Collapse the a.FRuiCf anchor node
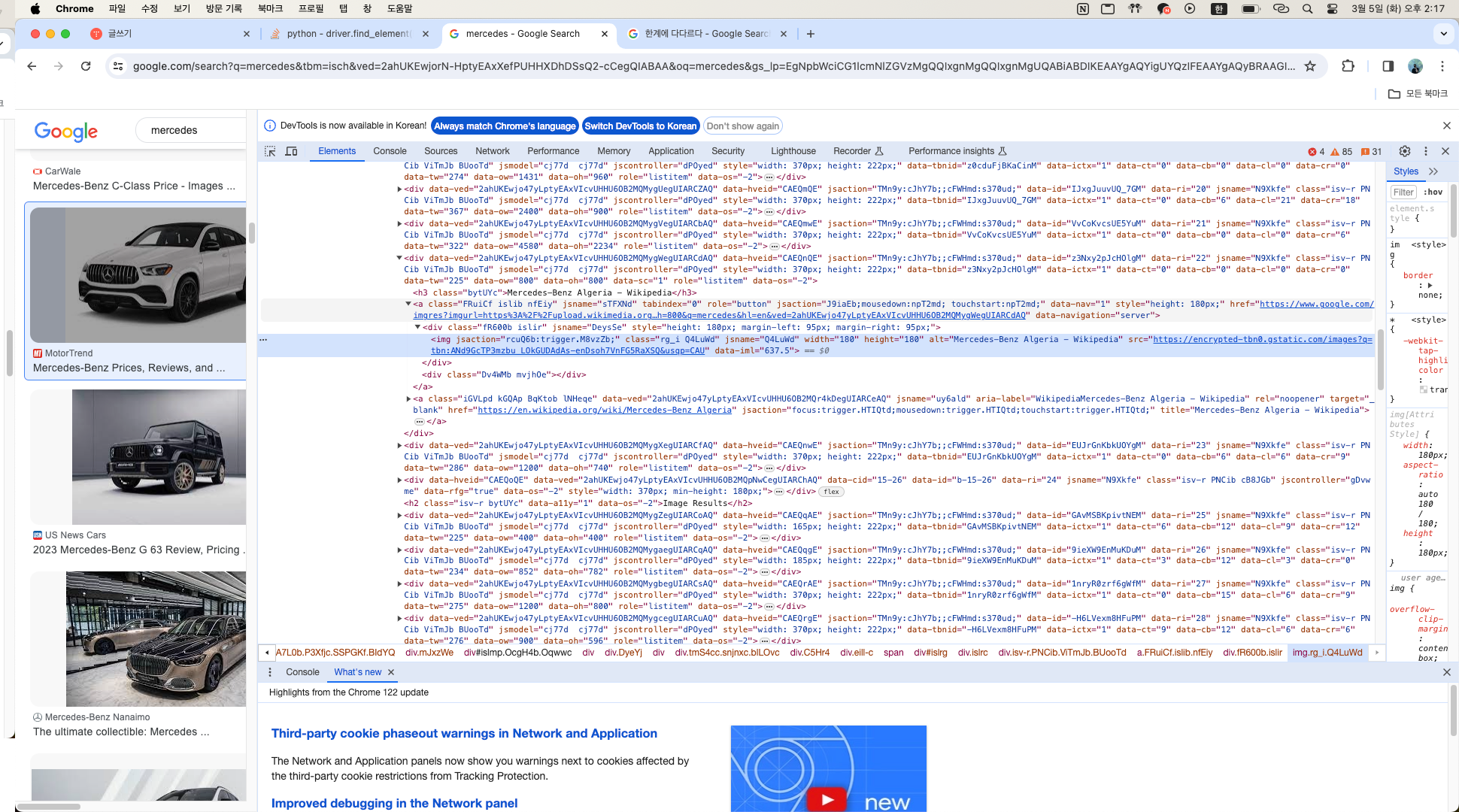 [408, 304]
